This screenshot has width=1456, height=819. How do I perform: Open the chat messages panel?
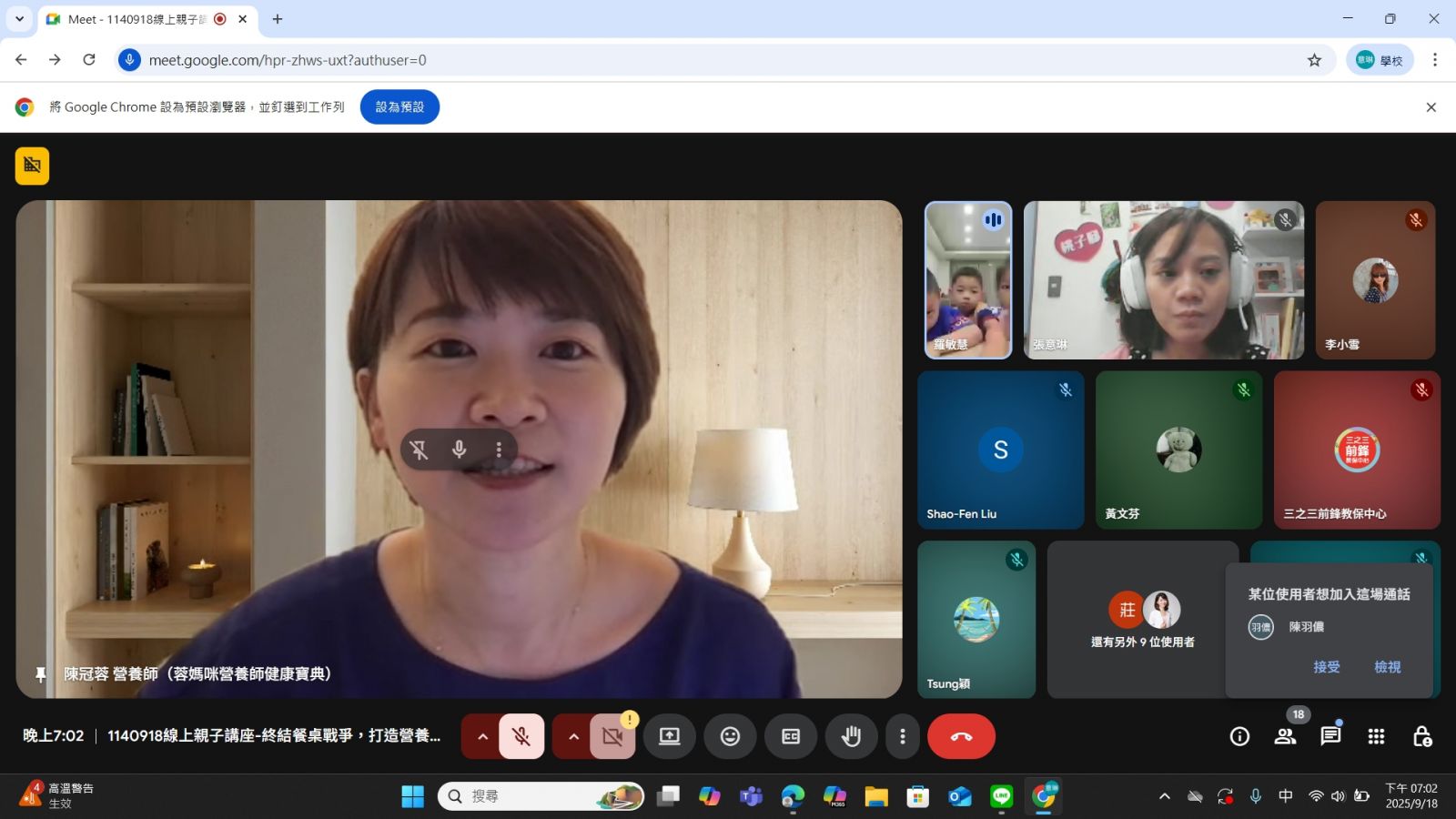pos(1330,736)
